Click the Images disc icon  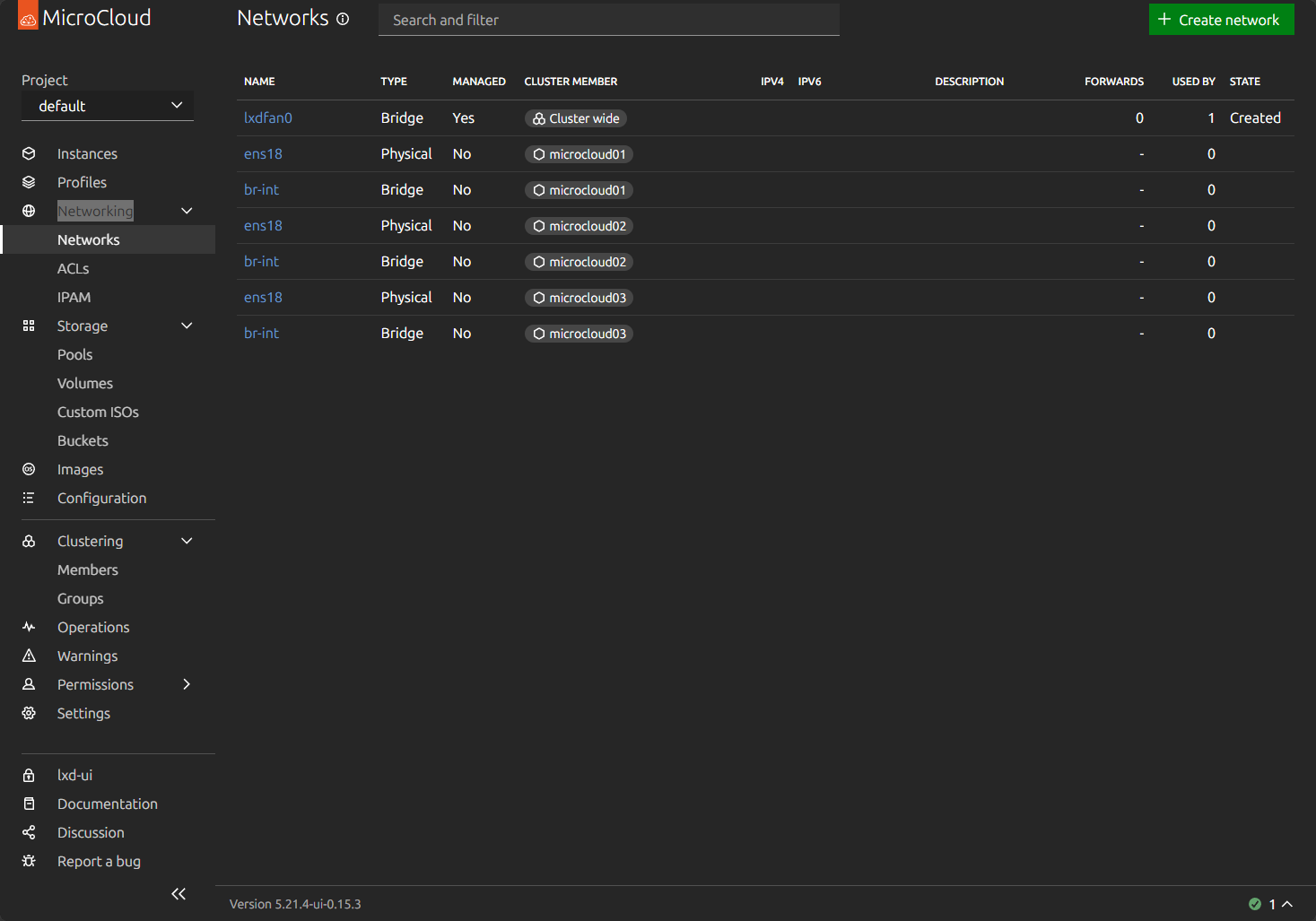[29, 469]
